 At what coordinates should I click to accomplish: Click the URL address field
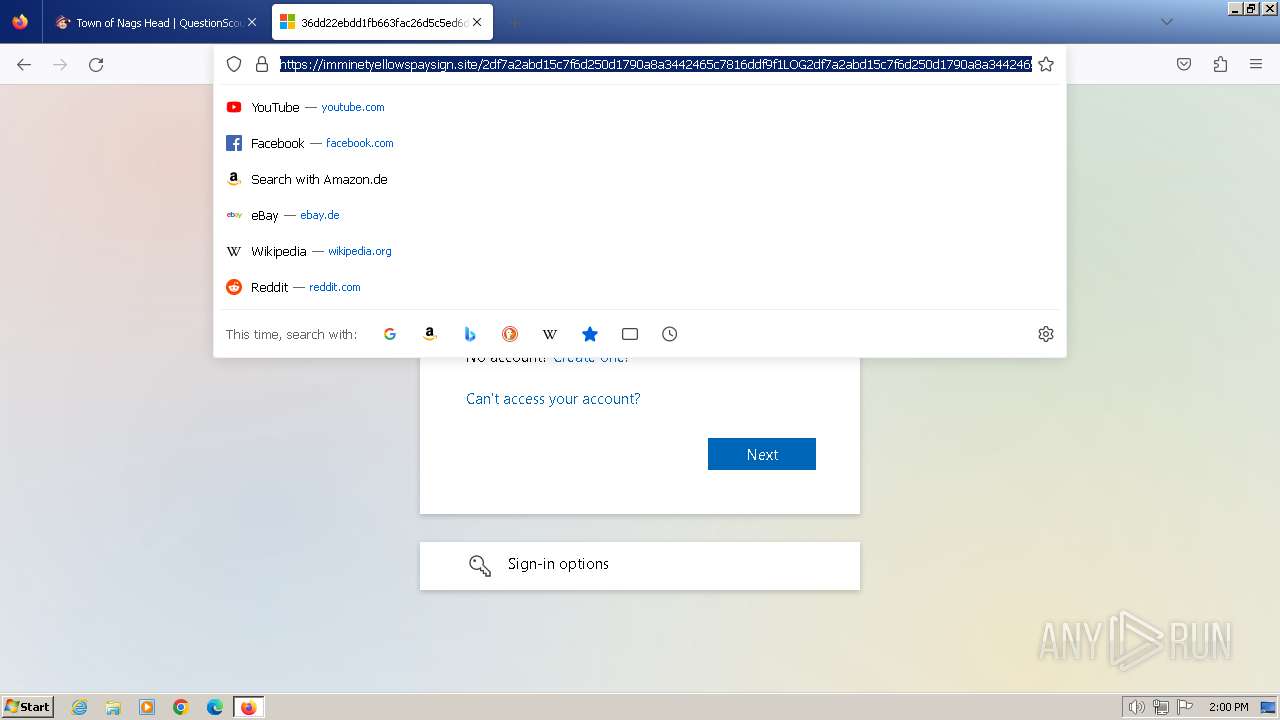tap(656, 64)
